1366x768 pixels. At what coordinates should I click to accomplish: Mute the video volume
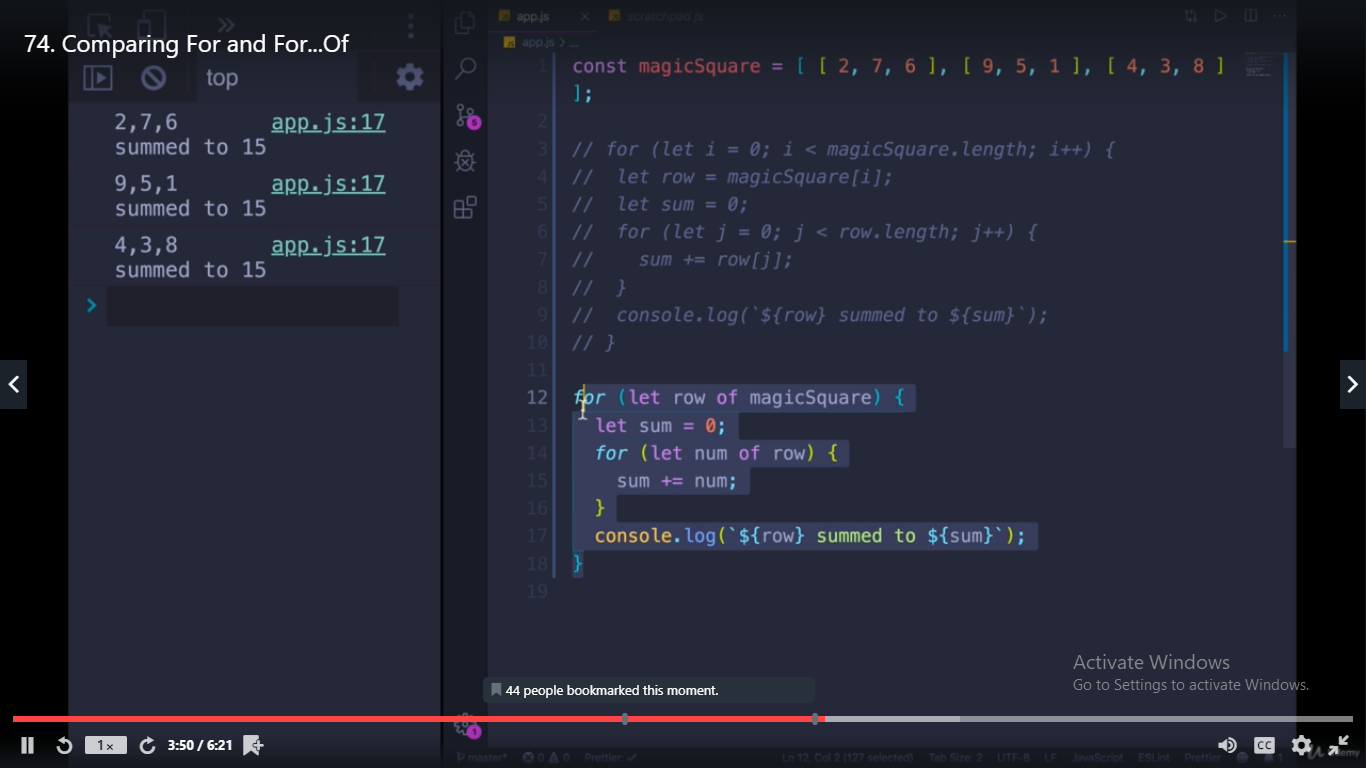pyautogui.click(x=1228, y=745)
